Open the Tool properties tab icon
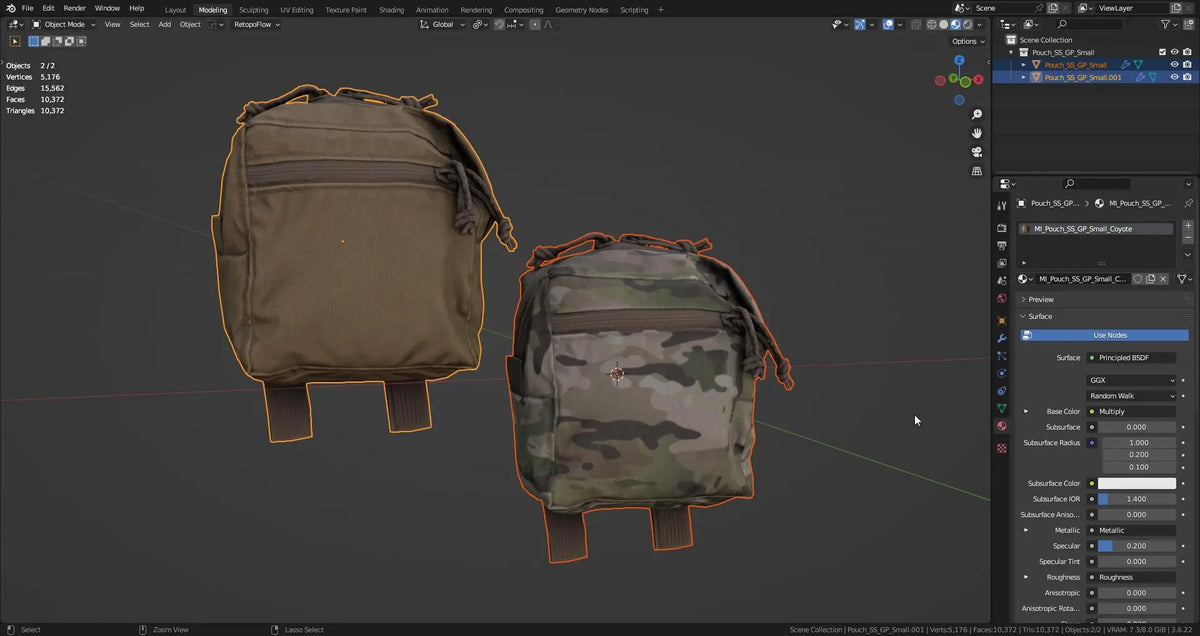 click(x=1001, y=206)
